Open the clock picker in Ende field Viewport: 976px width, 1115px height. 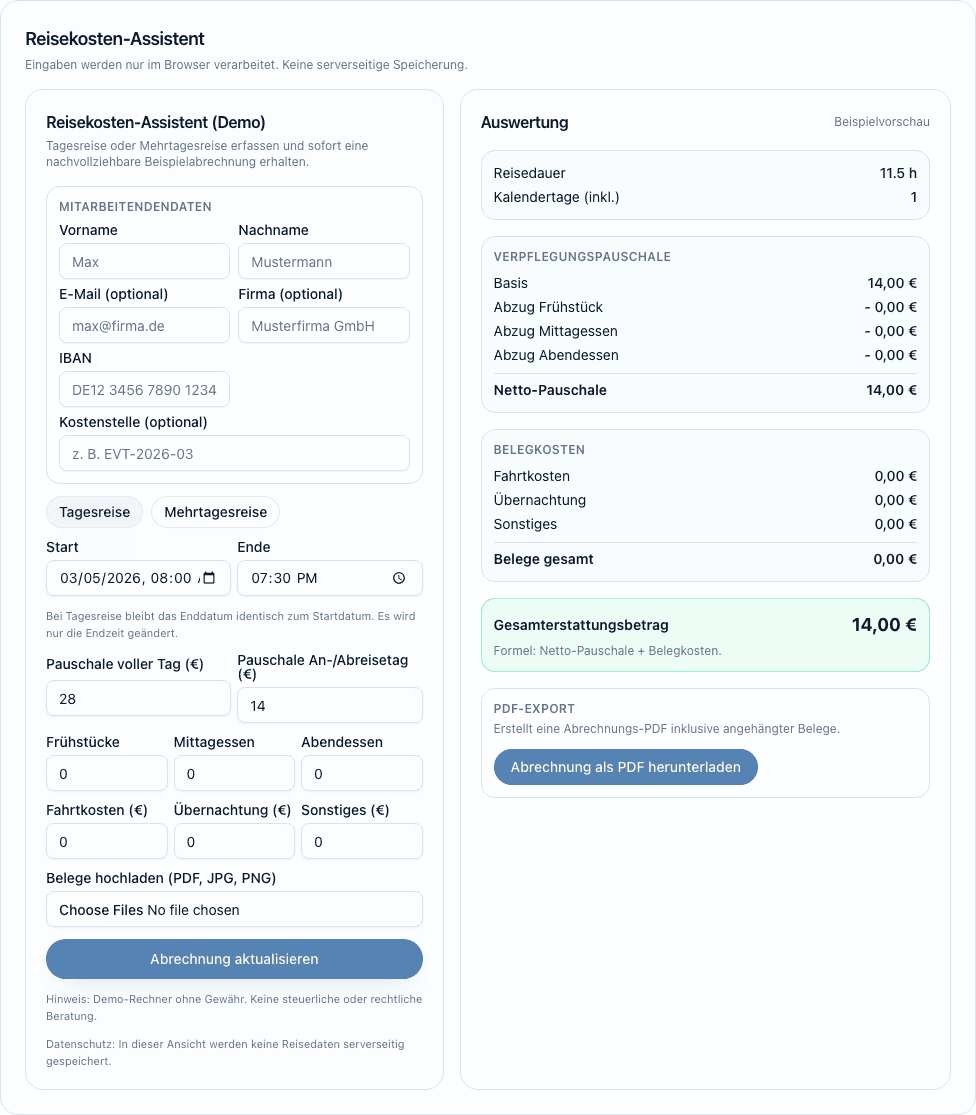pos(399,578)
